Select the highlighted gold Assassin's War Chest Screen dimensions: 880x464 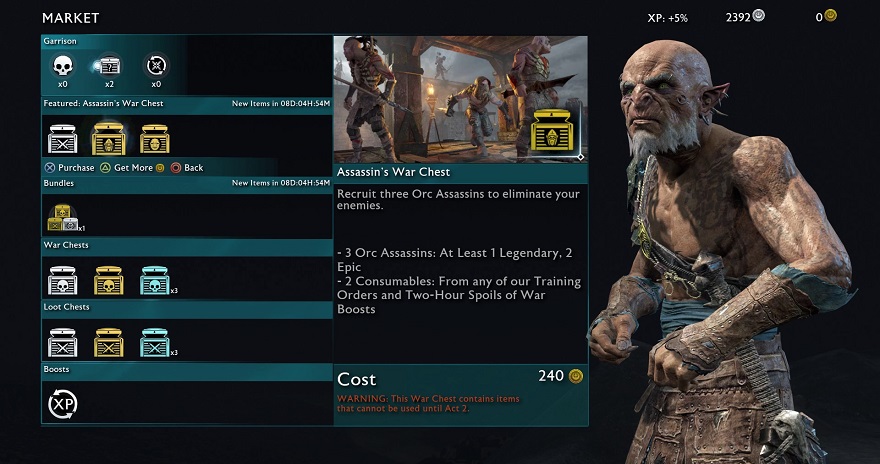pos(108,139)
